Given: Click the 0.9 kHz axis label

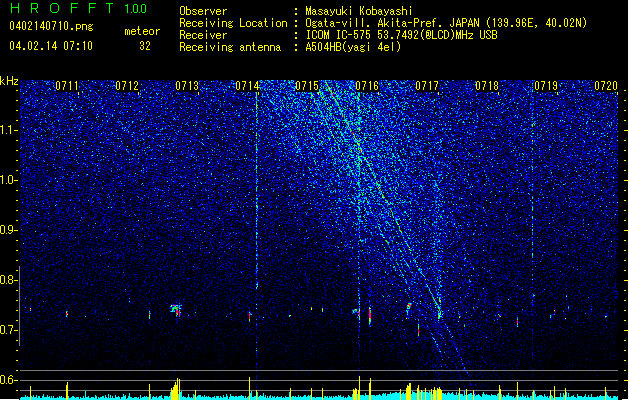Looking at the screenshot, I should 9,230.
